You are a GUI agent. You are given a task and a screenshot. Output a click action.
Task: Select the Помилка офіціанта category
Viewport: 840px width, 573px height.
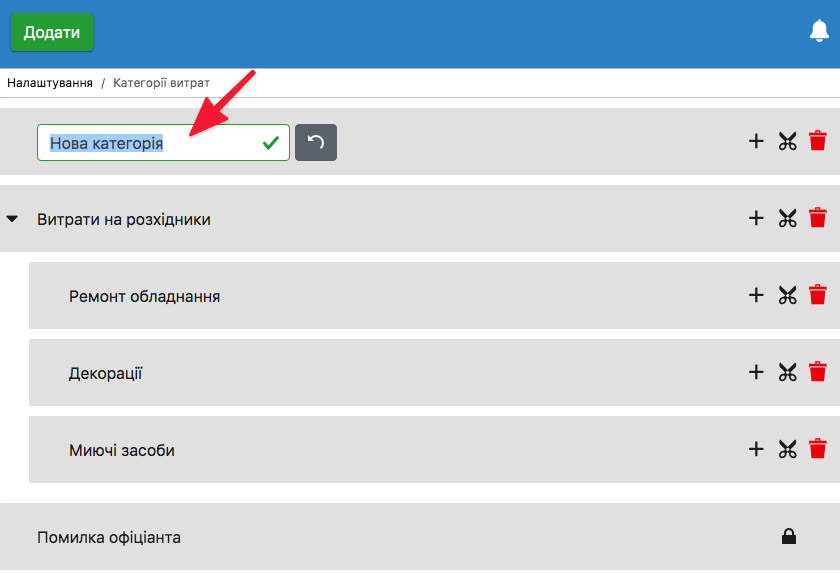(x=109, y=537)
